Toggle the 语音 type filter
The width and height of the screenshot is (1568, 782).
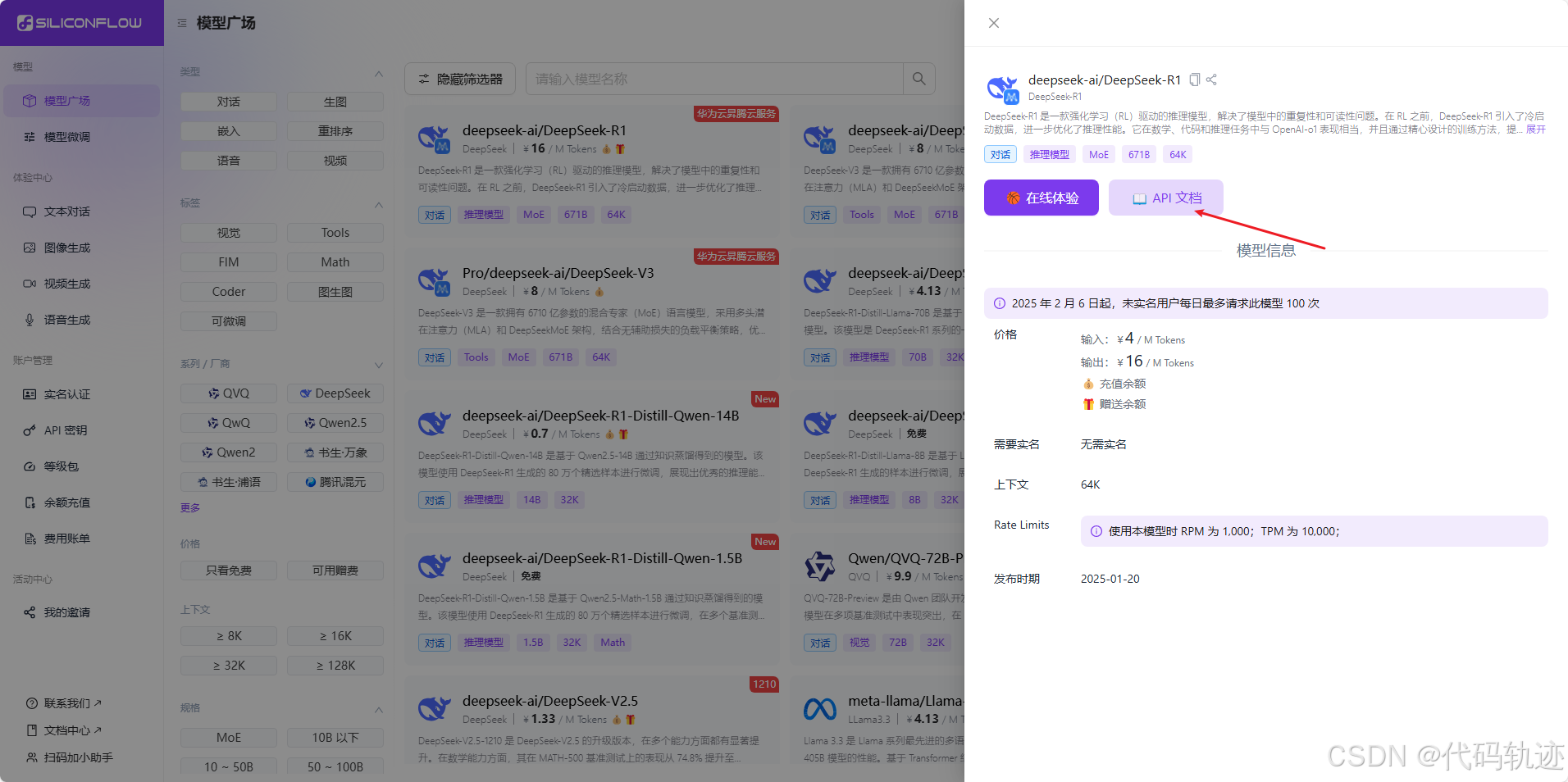tap(229, 161)
